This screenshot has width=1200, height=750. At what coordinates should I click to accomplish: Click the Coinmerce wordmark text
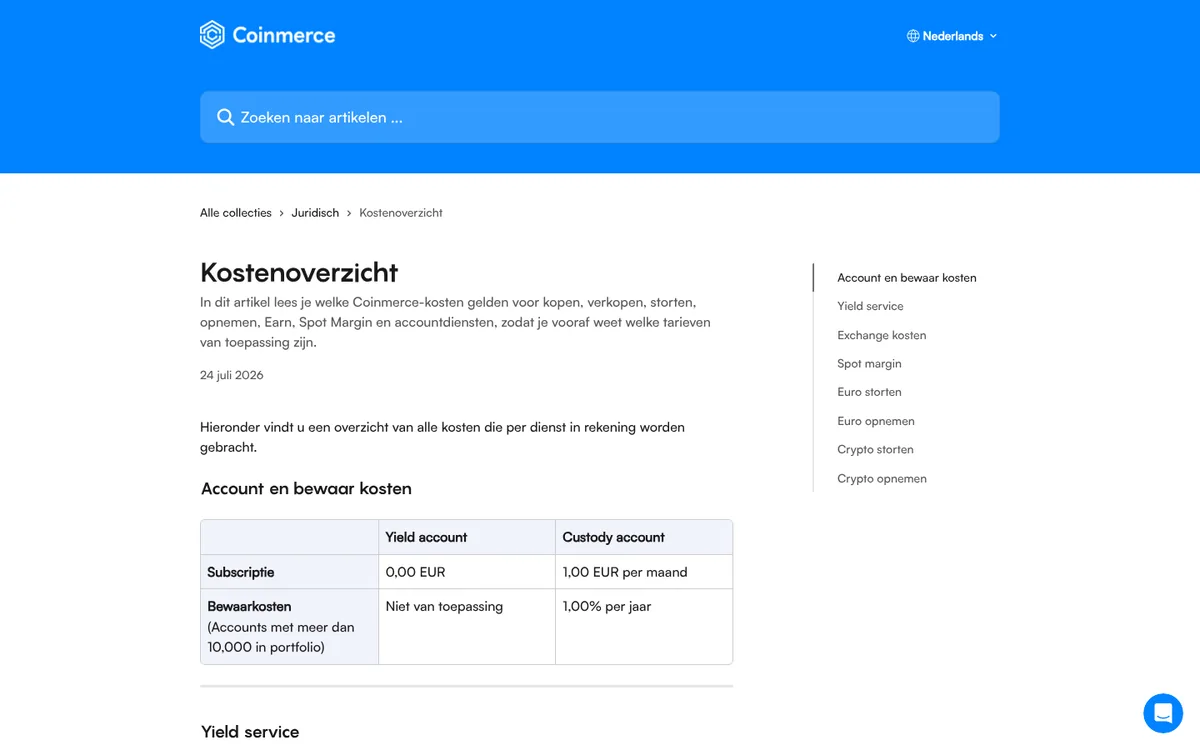[284, 36]
